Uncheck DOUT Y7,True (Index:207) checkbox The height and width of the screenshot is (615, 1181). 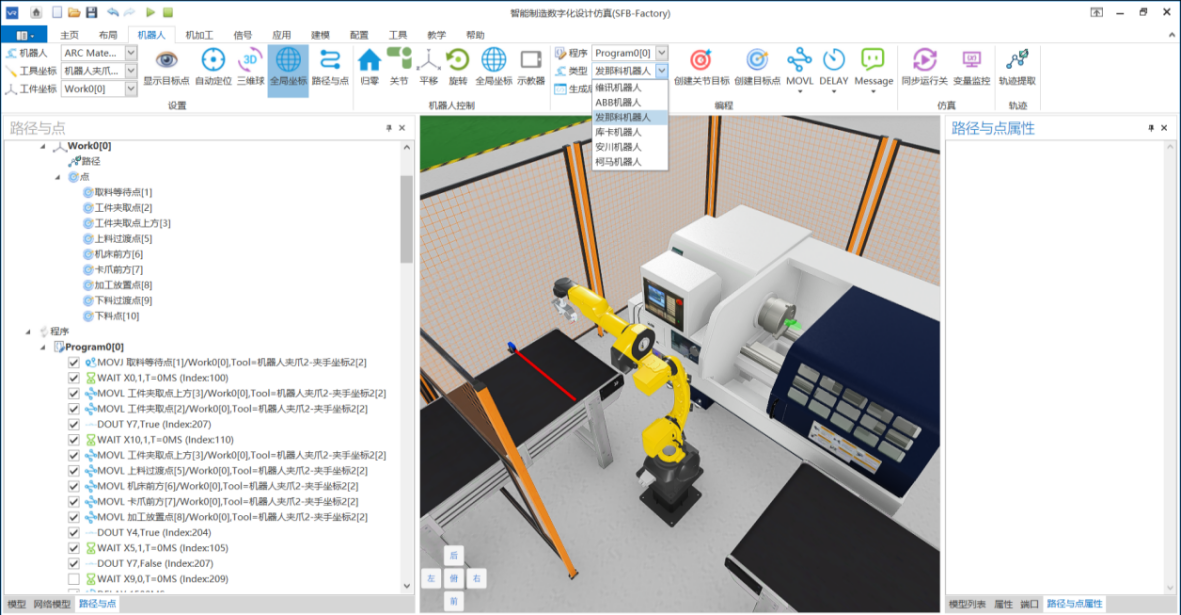click(74, 424)
